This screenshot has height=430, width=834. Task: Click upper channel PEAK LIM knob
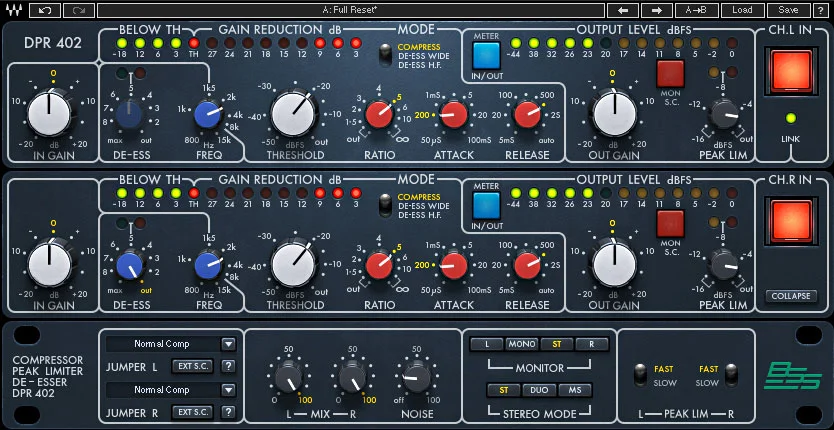(x=724, y=115)
